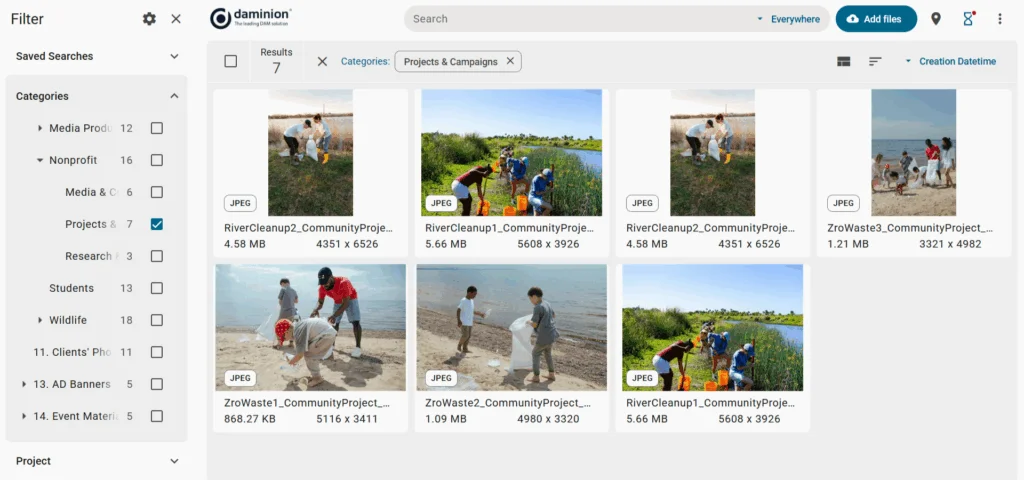
Task: Close the Filter panel
Action: pyautogui.click(x=176, y=19)
